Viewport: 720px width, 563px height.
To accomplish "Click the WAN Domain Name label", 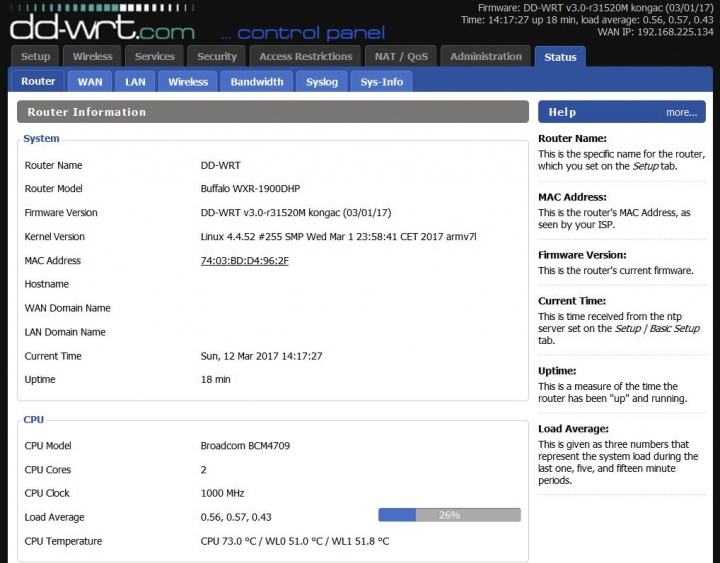I will (68, 308).
